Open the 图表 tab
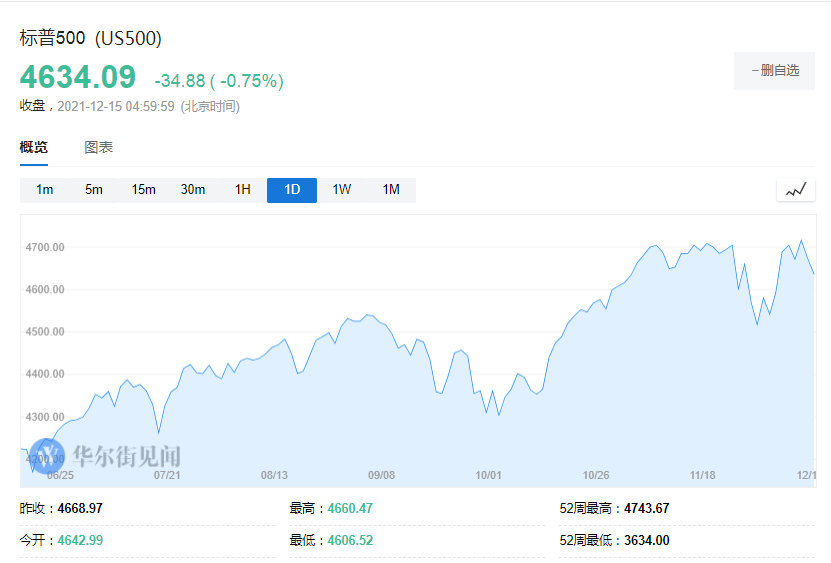The image size is (831, 563). pos(99,147)
